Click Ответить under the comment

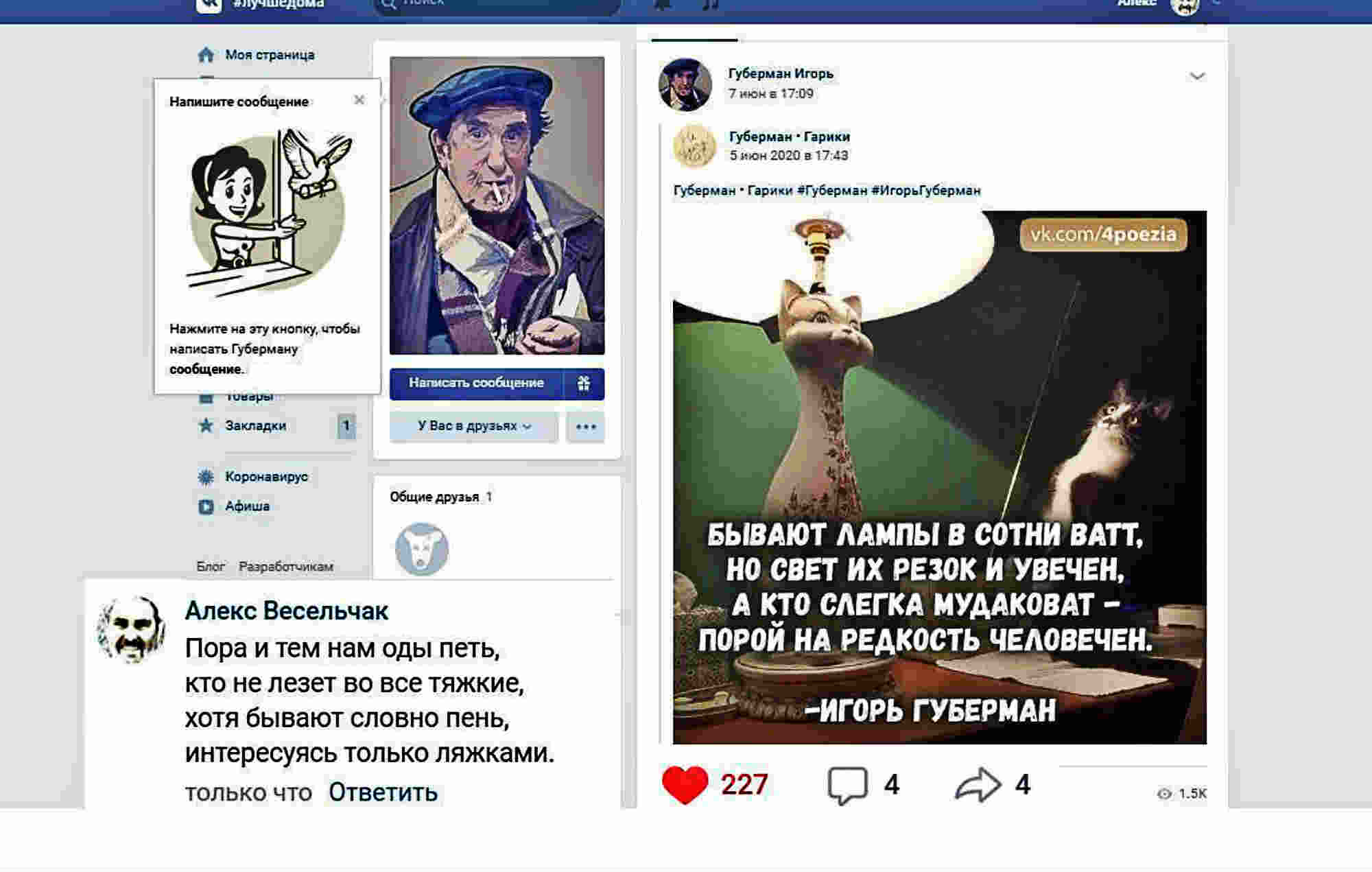point(383,792)
